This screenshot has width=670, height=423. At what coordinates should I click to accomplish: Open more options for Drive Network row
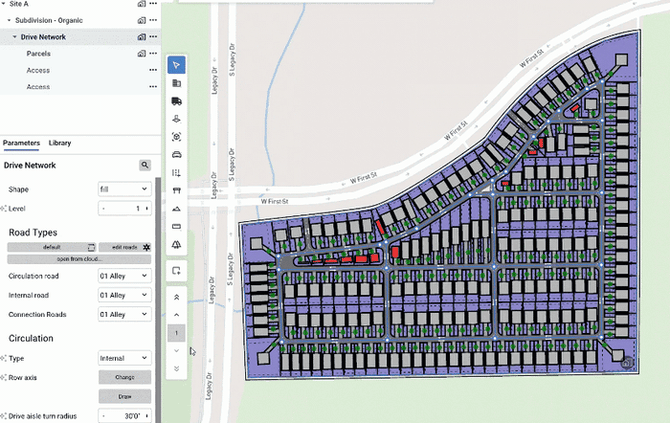(x=153, y=37)
